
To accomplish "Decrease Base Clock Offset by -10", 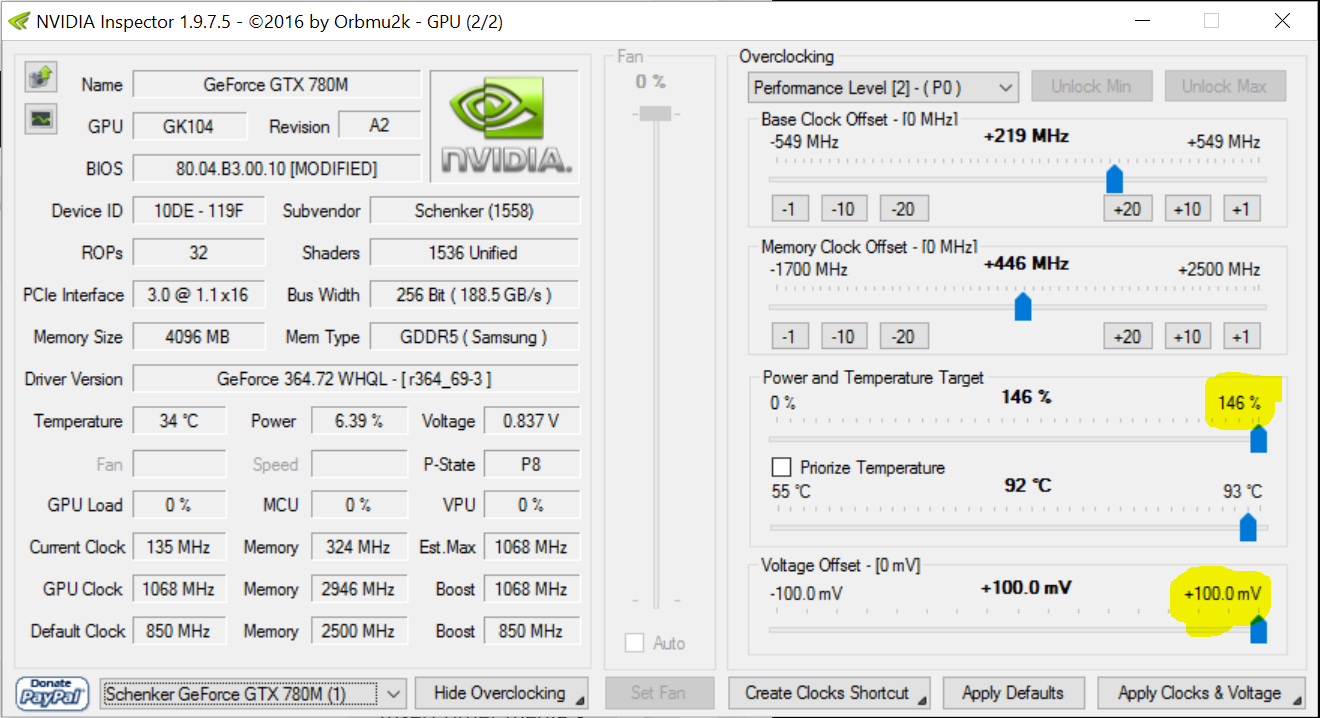I will tap(843, 208).
